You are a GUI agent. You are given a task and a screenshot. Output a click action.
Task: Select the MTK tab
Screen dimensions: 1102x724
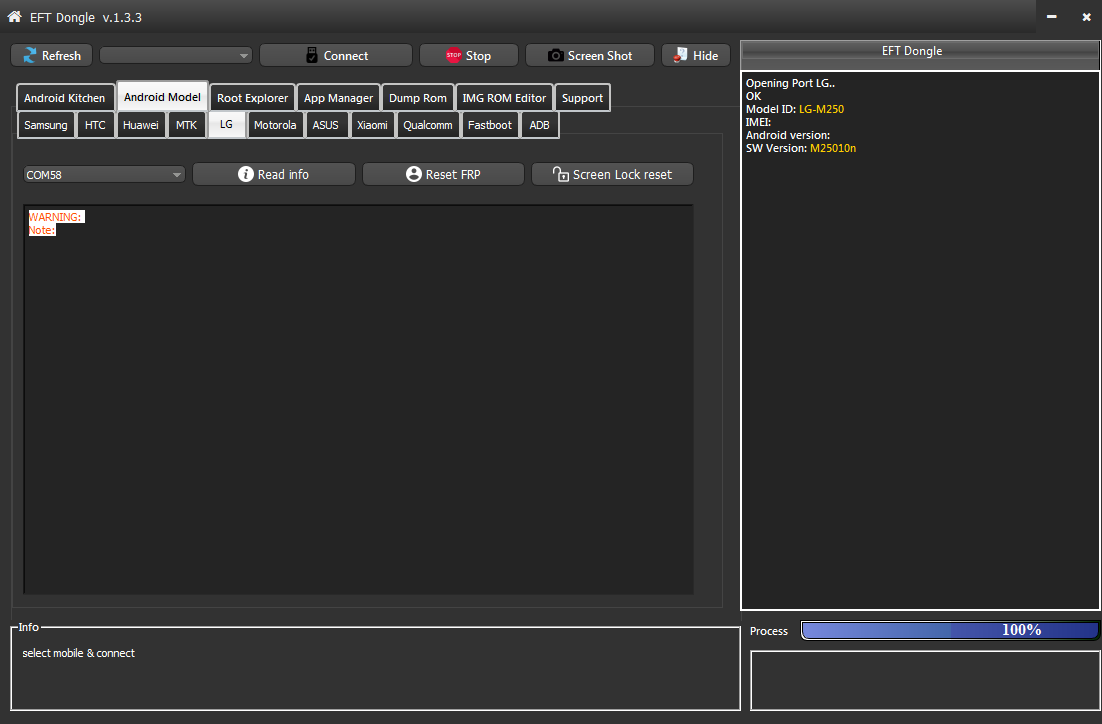[x=186, y=125]
